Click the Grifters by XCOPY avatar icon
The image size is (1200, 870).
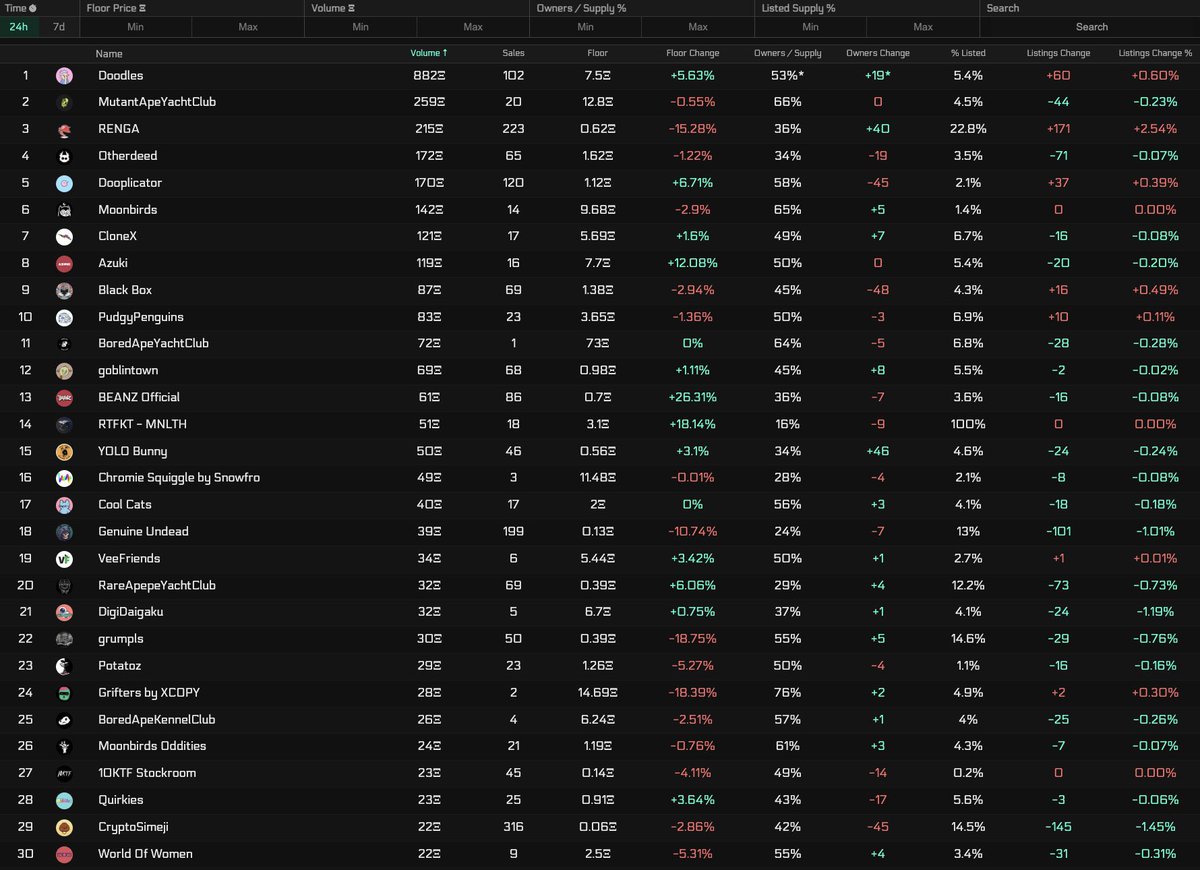pos(64,693)
